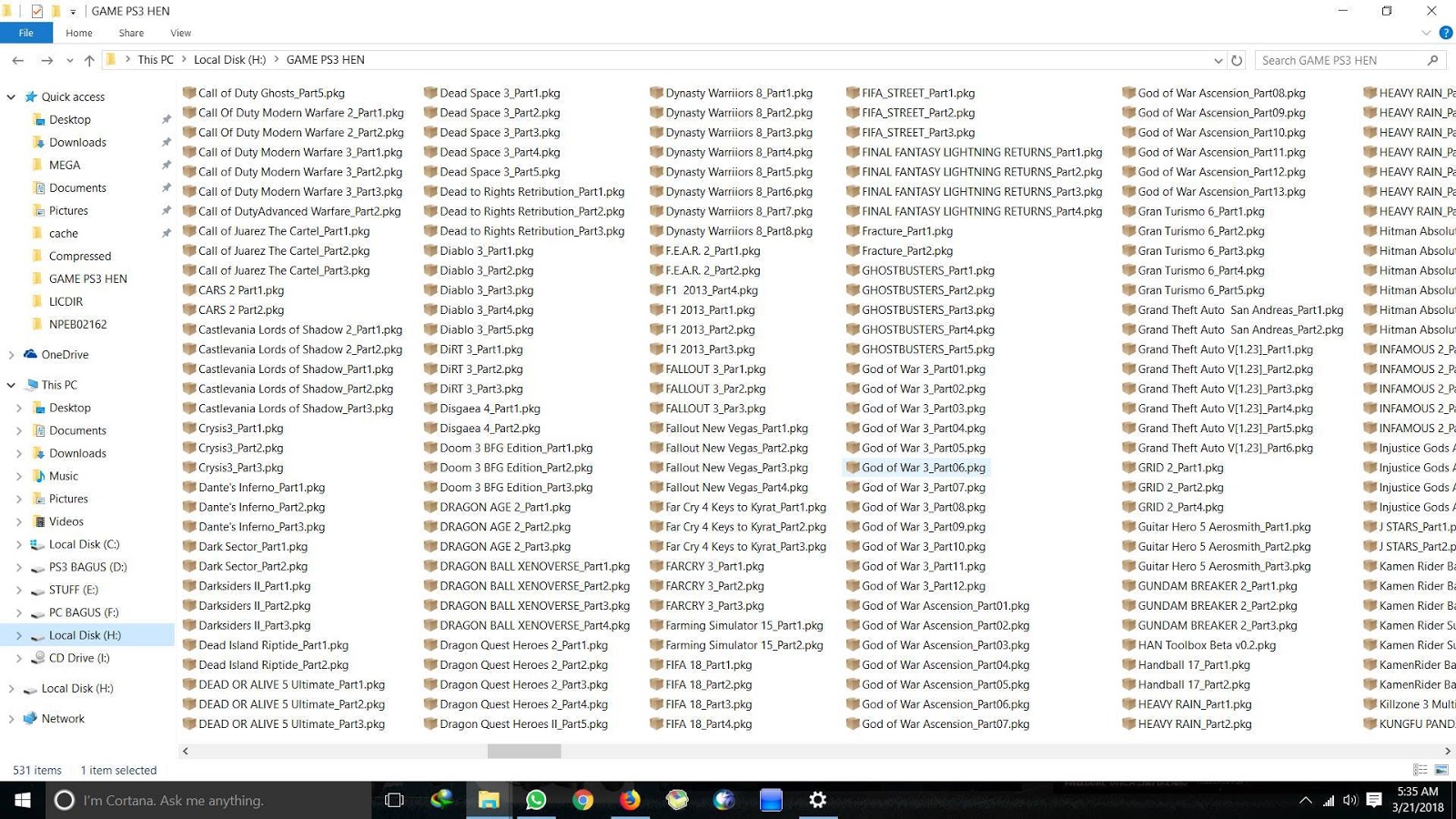The height and width of the screenshot is (819, 1456).
Task: Click the magnifier icon in the search box
Action: click(x=1432, y=60)
